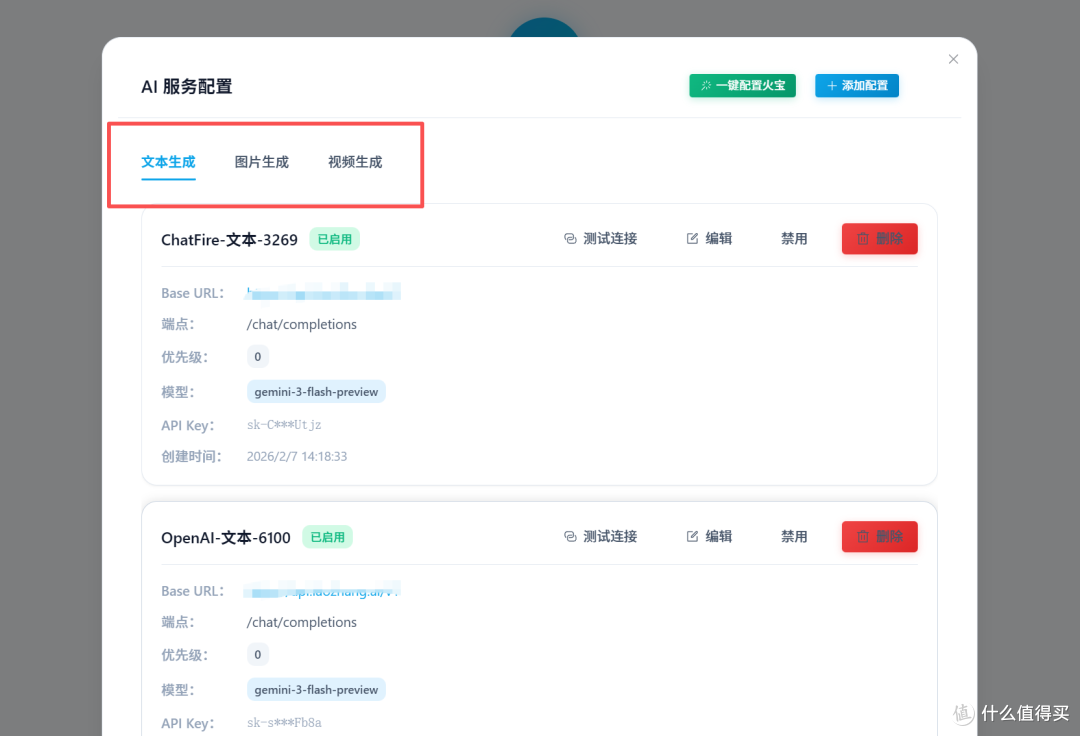
Task: Switch to the 文本生成 tab
Action: coord(168,162)
